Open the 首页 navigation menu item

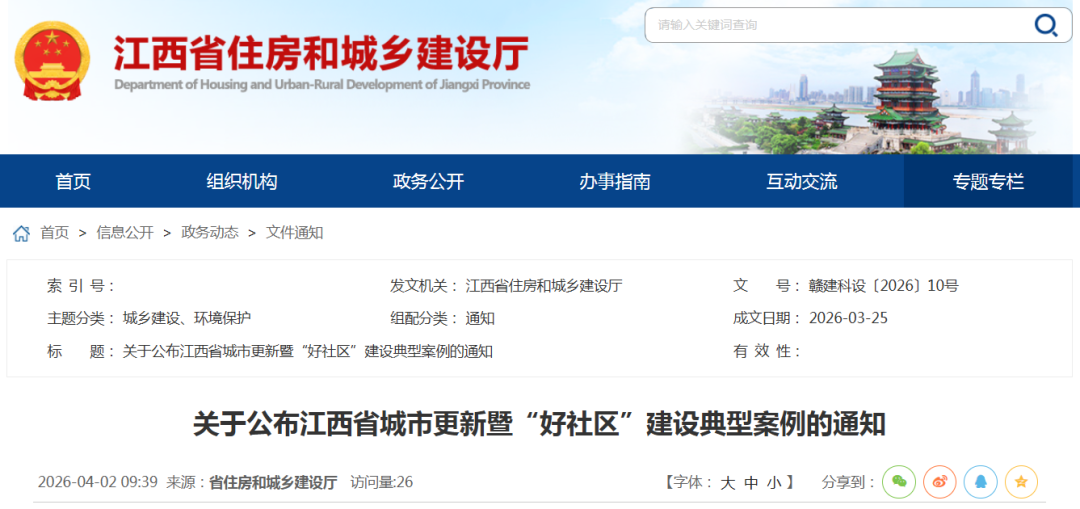coord(73,182)
